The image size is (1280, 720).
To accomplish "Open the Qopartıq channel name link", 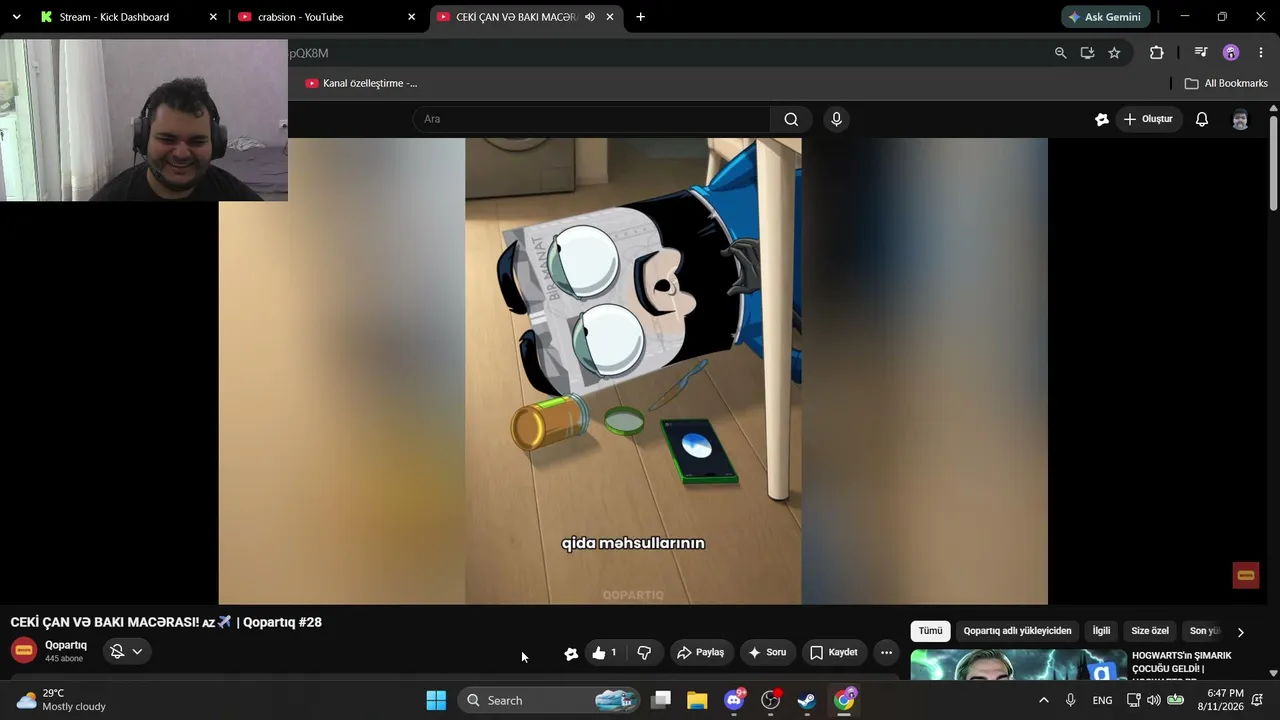I will tap(66, 645).
